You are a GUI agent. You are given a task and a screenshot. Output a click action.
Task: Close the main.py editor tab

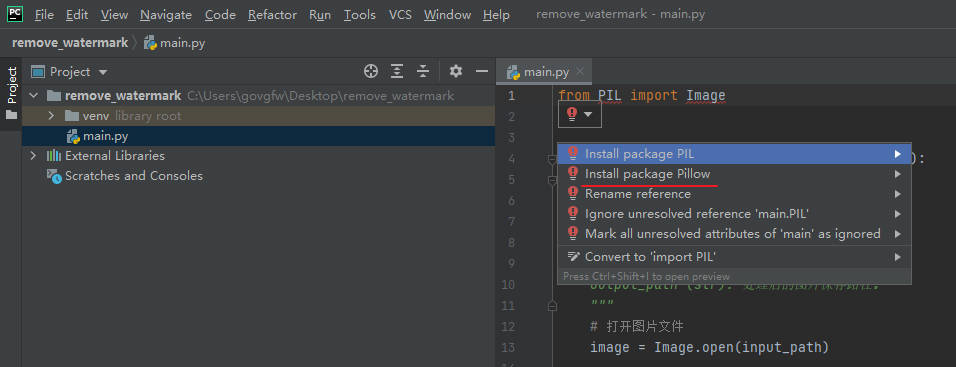pyautogui.click(x=580, y=72)
